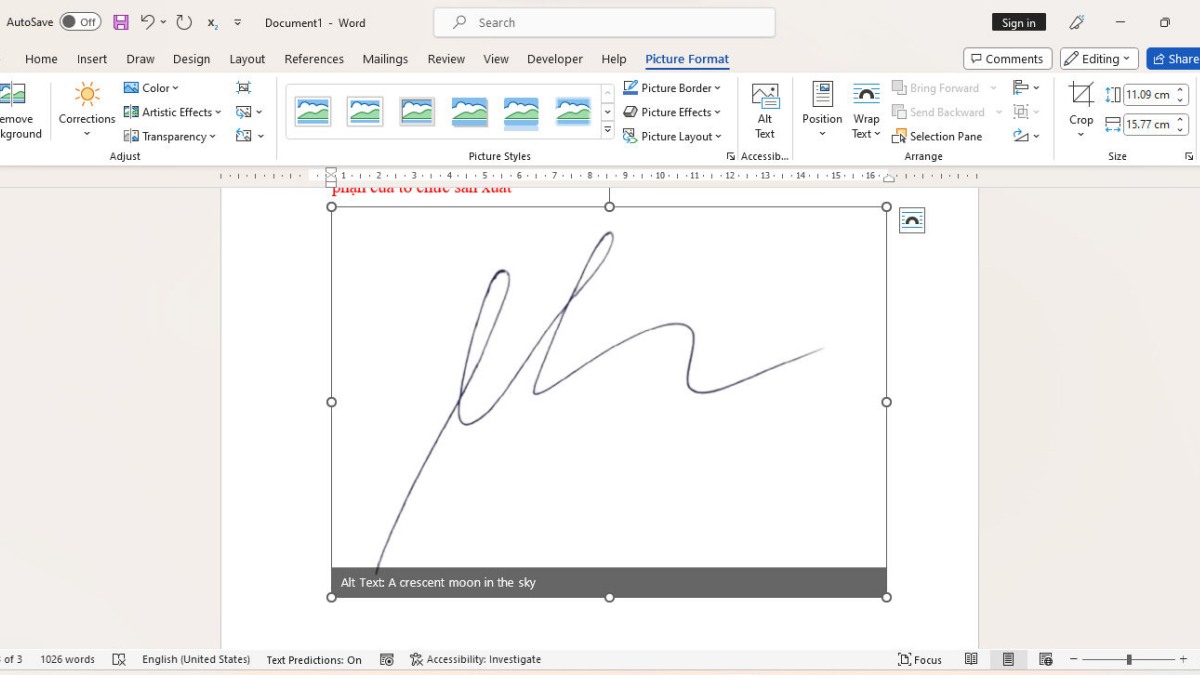This screenshot has height=675, width=1200.
Task: Open the Accessibility: Investigate status item
Action: point(476,660)
